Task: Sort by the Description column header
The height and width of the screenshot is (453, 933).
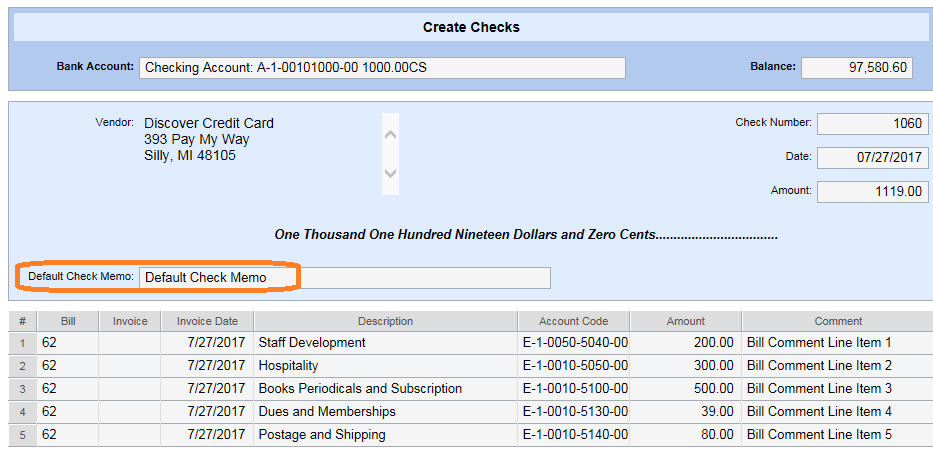Action: point(385,322)
